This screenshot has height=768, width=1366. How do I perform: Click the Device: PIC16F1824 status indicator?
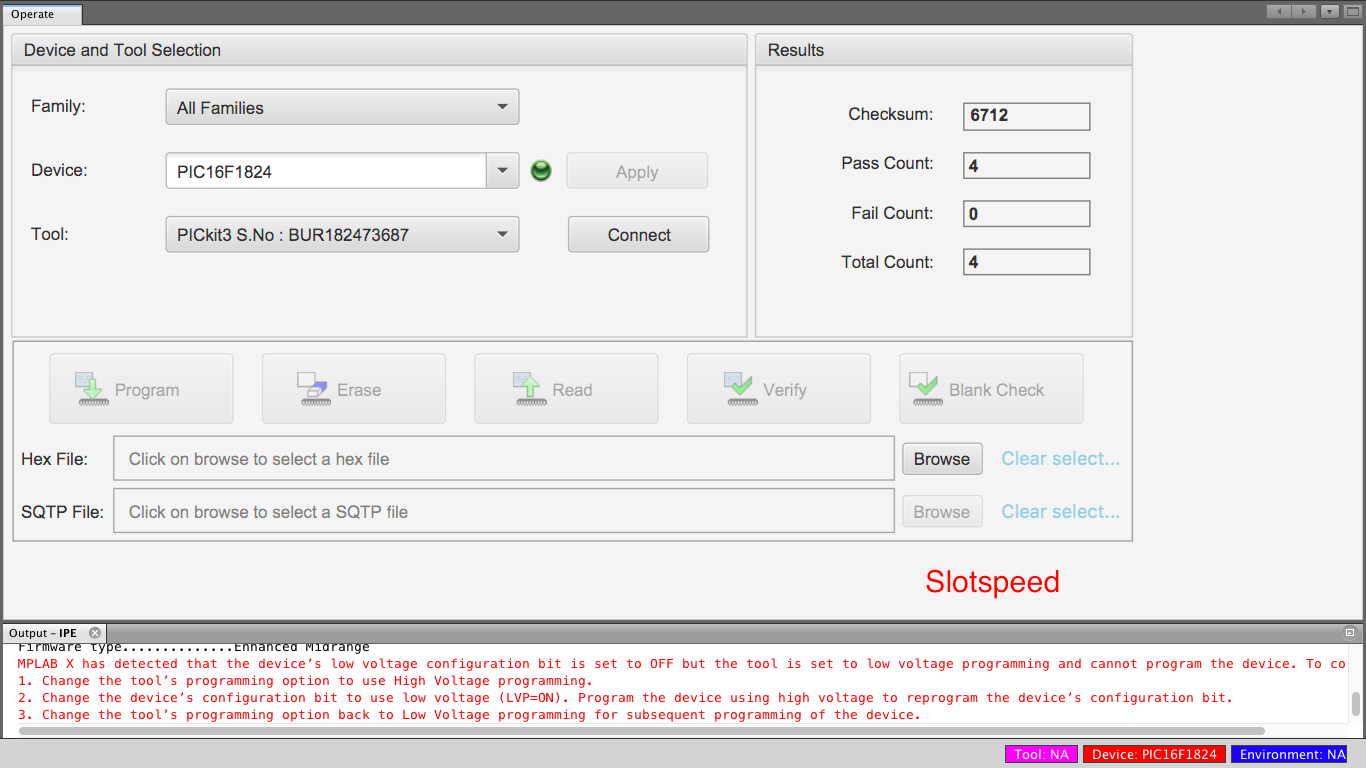click(x=1154, y=754)
